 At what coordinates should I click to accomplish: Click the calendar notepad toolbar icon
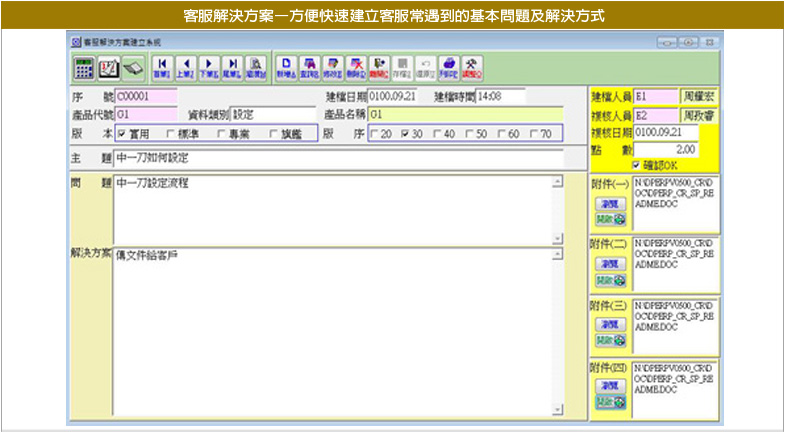coord(107,67)
